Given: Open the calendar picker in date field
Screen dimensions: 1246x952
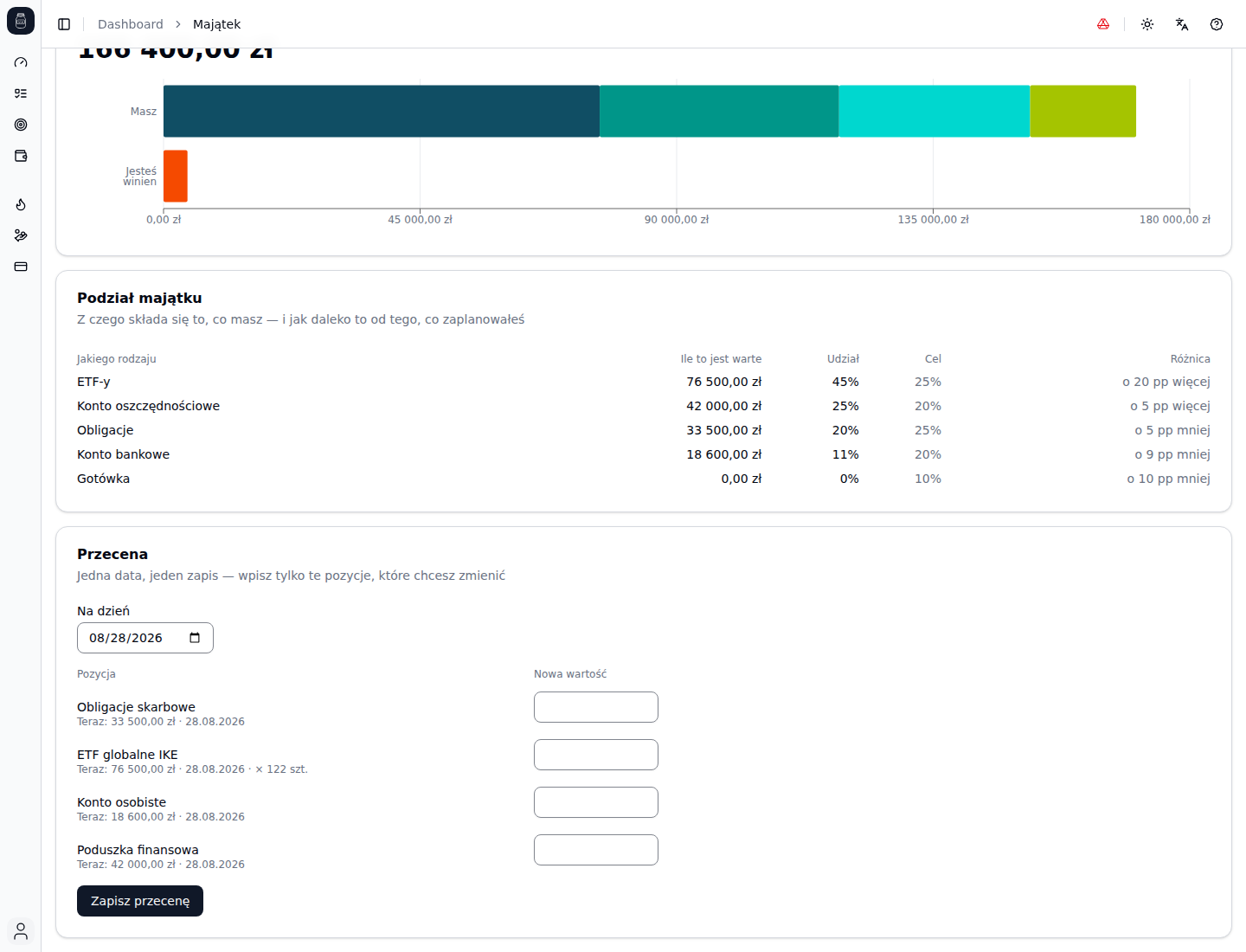Looking at the screenshot, I should (195, 638).
